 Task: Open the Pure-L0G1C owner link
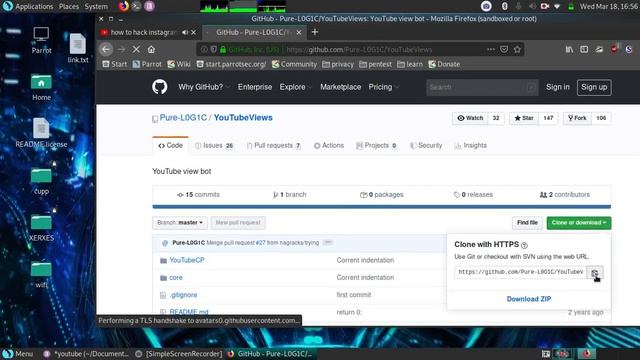[183, 118]
